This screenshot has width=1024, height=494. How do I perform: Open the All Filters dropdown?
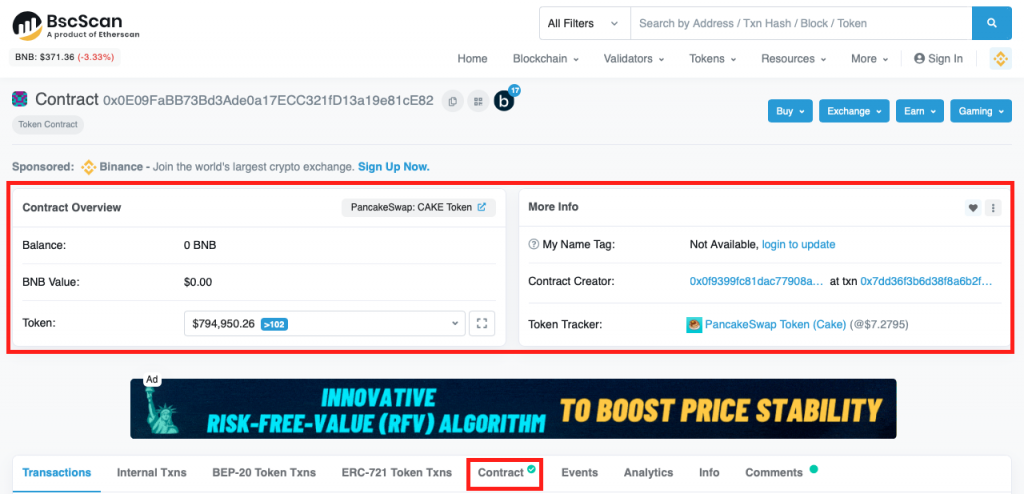pos(584,24)
